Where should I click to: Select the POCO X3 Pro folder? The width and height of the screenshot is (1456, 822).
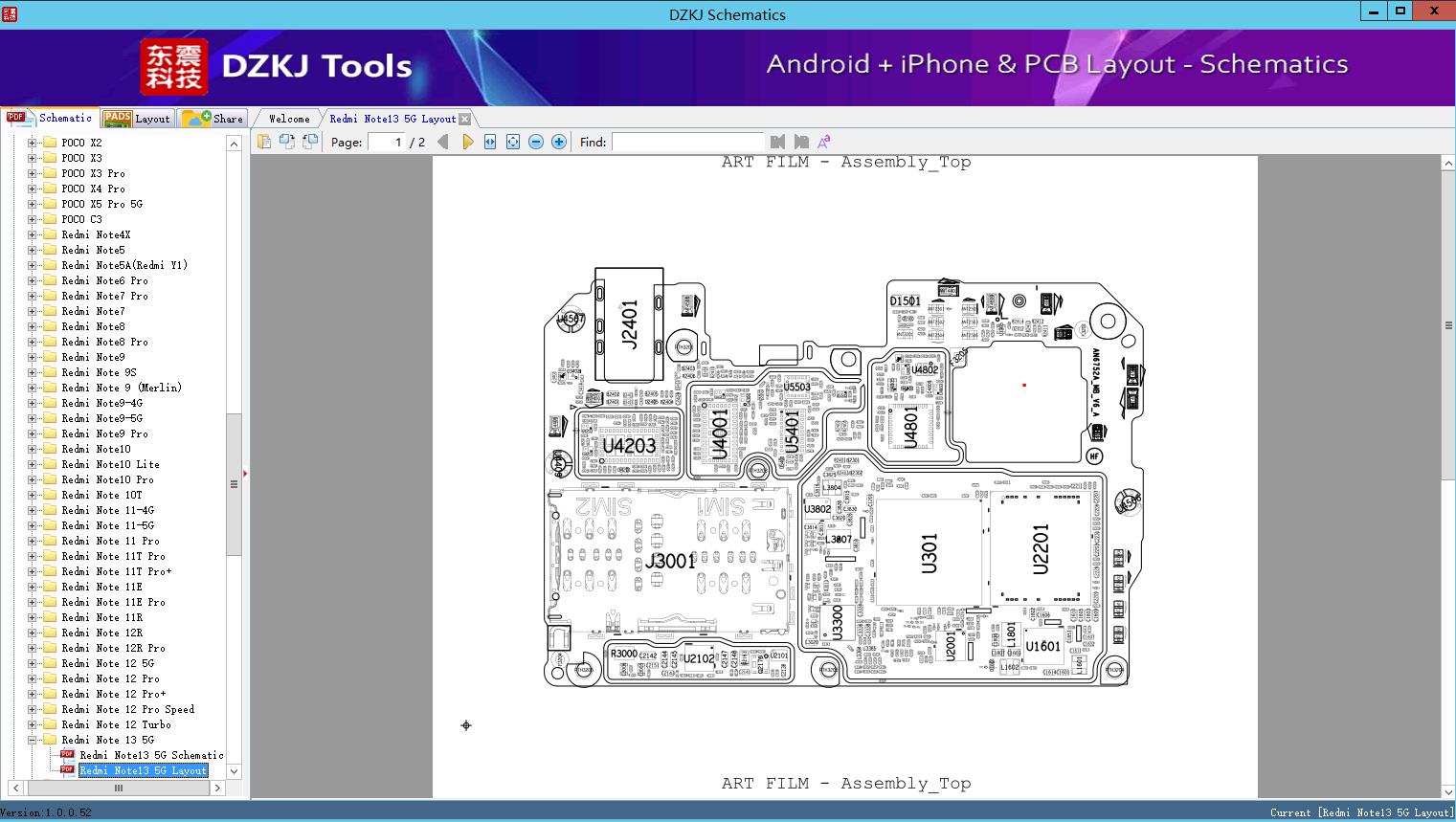(x=93, y=173)
